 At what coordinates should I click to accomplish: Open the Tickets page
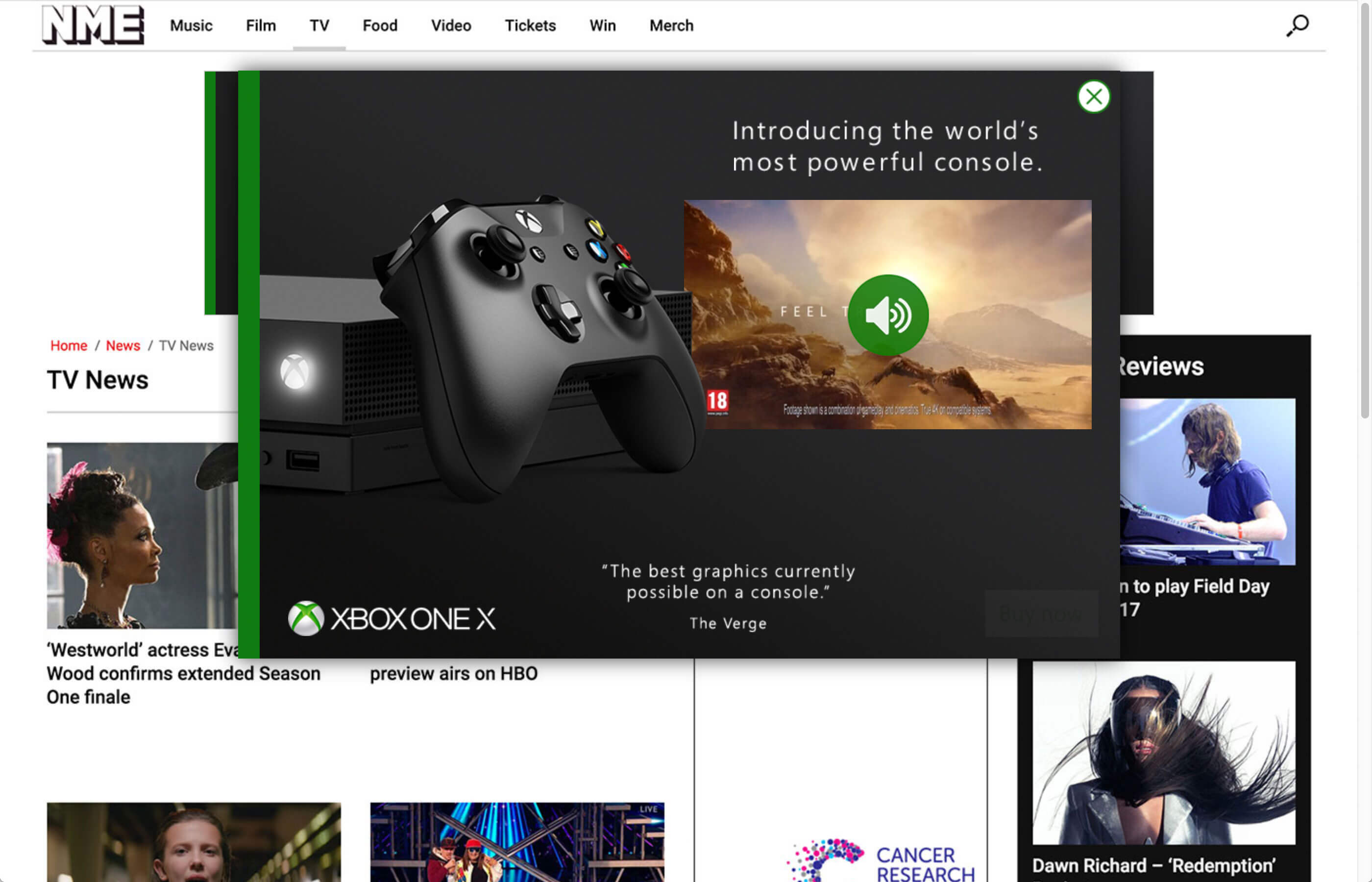point(530,26)
